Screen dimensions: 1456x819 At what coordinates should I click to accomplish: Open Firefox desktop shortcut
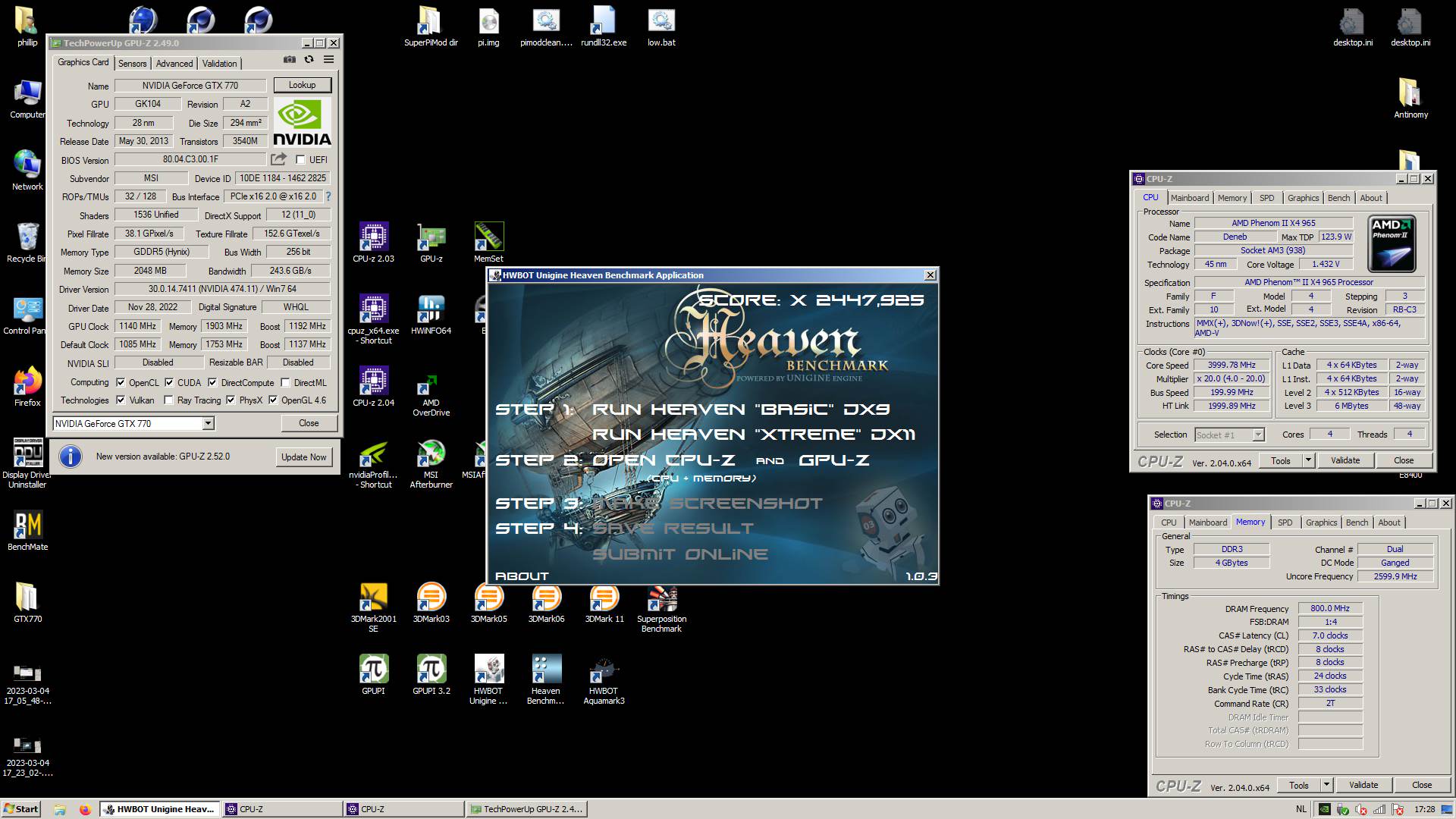pyautogui.click(x=27, y=387)
